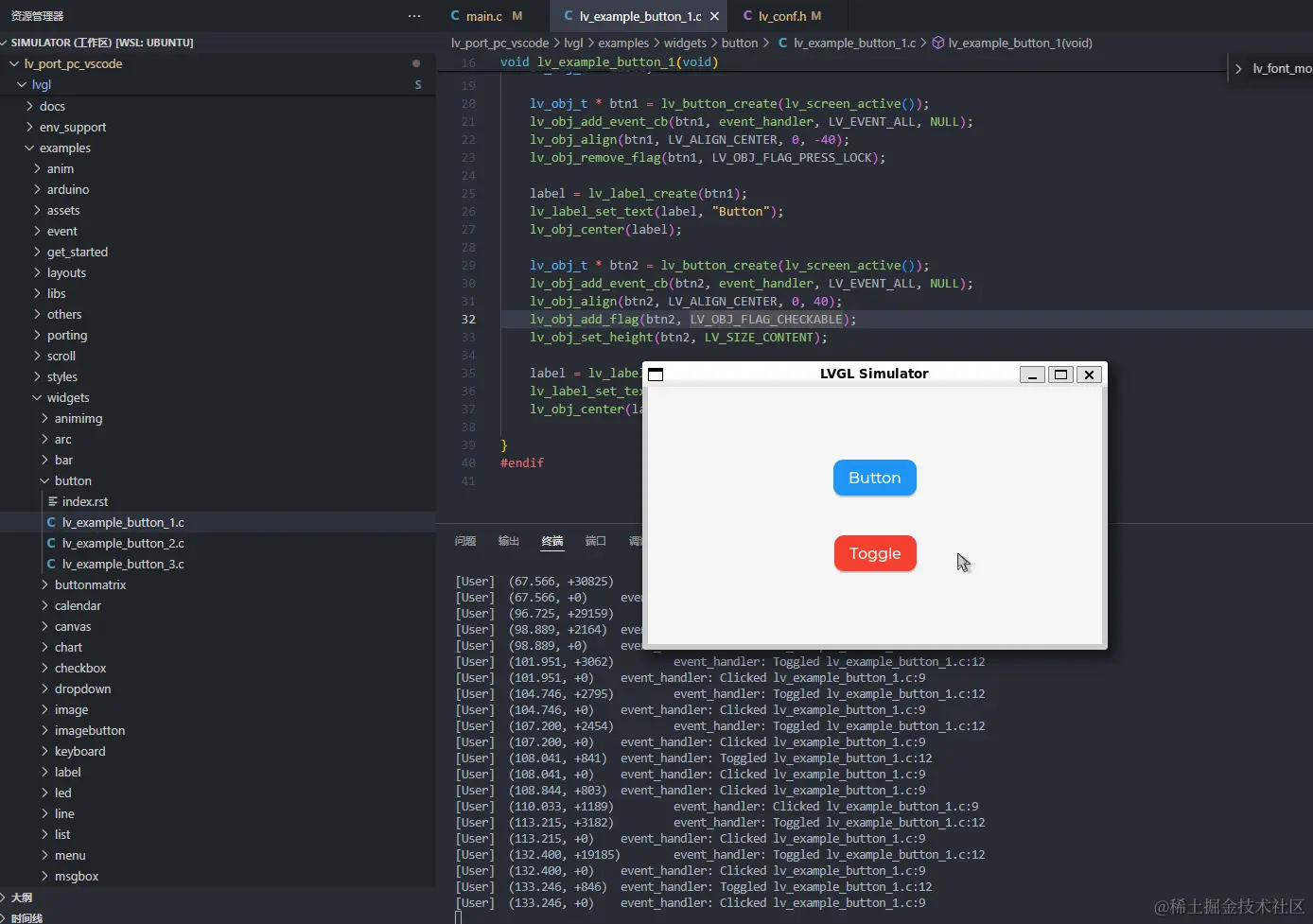Switch to the 端口 ports panel tab

(595, 541)
